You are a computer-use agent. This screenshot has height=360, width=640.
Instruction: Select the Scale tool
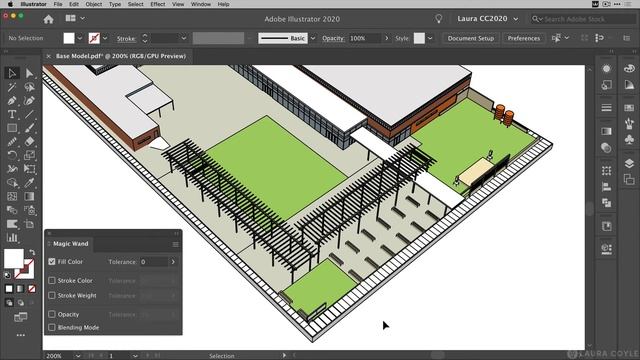pos(29,156)
